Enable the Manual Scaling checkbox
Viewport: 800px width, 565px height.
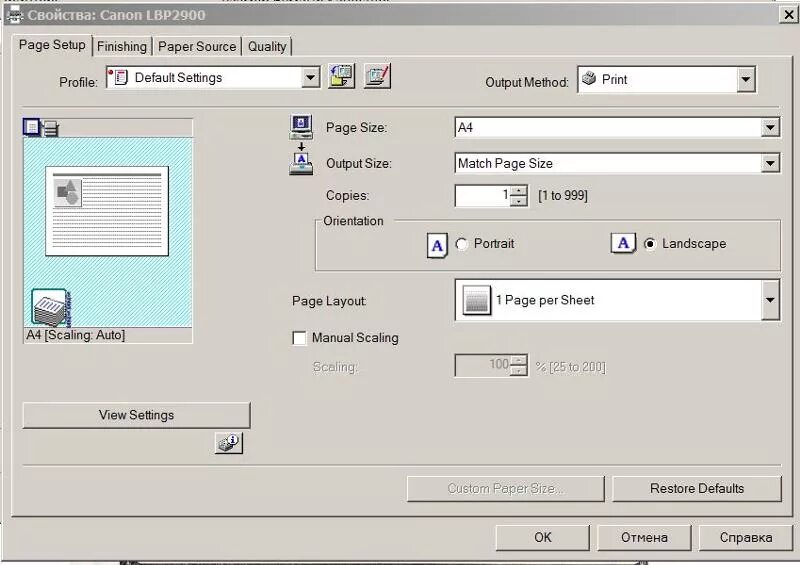[299, 338]
